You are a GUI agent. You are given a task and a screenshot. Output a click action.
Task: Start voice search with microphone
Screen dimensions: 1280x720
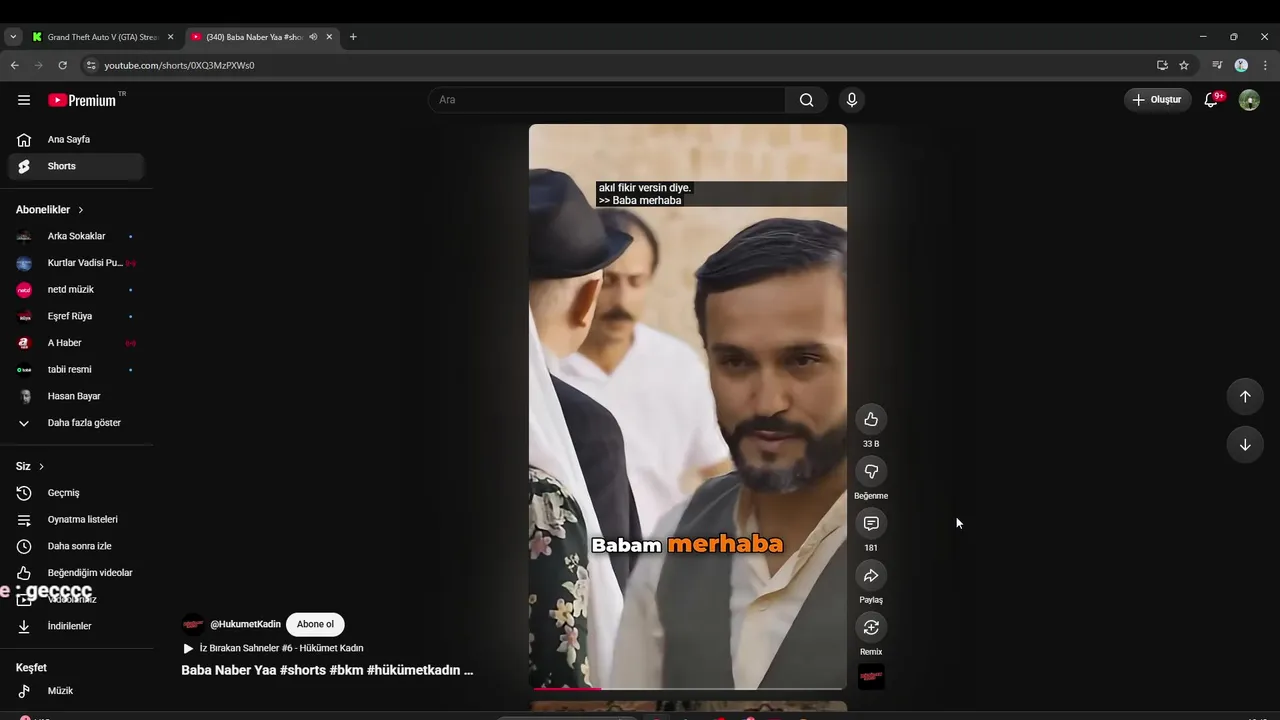coord(852,100)
